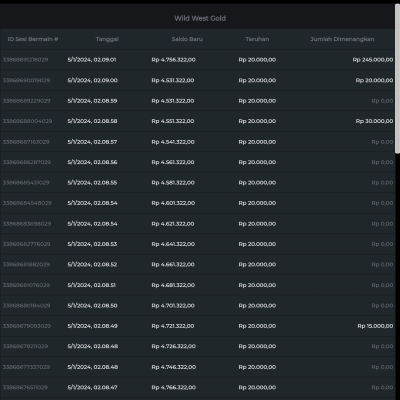Select balance Rp 4.721.322,00
Viewport: 400px width, 400px height.
point(173,326)
